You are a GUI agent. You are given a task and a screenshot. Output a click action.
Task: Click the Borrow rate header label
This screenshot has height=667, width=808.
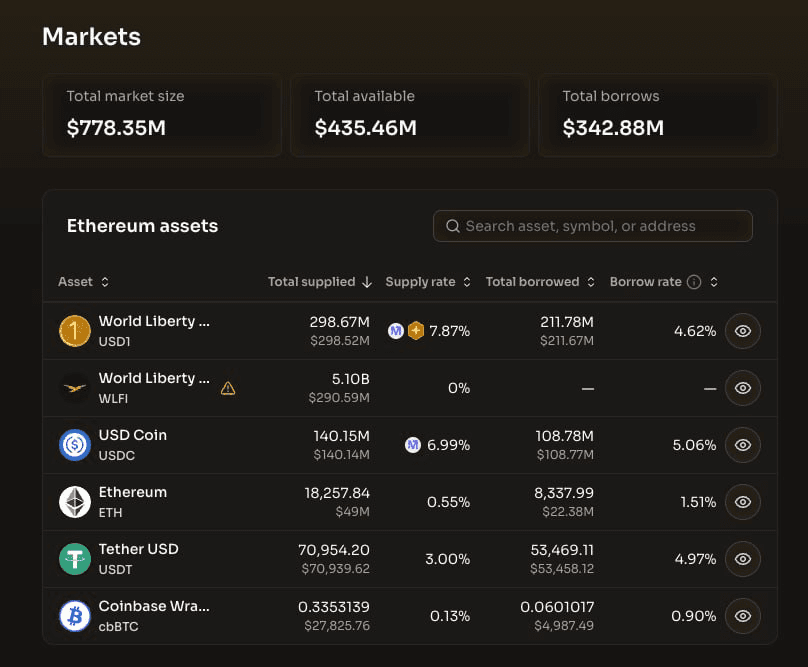646,282
